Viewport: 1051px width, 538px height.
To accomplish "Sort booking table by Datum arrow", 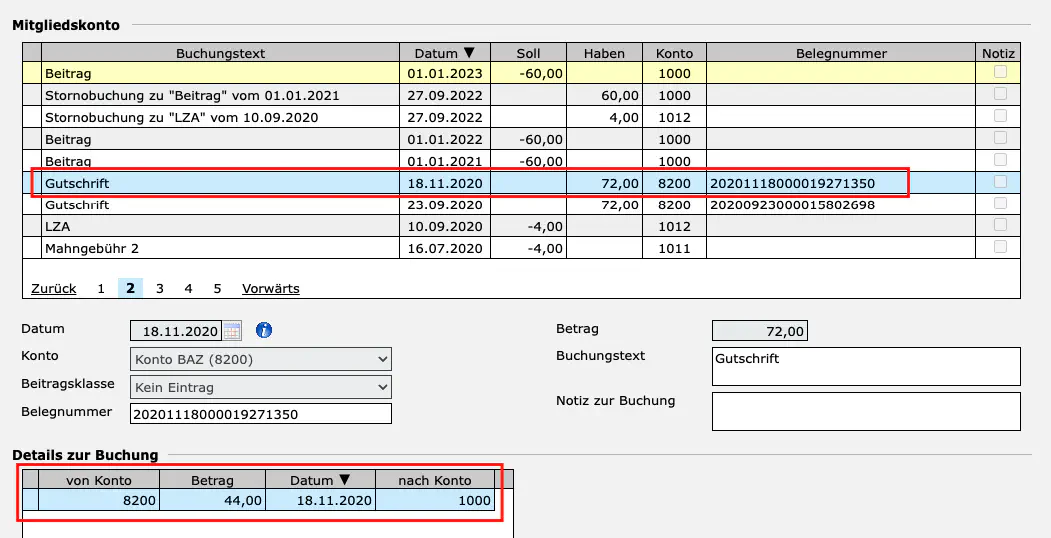I will click(x=469, y=54).
